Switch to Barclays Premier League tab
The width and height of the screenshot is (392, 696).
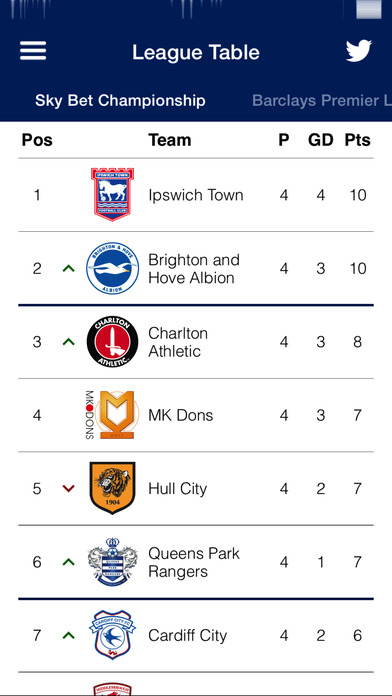point(322,100)
